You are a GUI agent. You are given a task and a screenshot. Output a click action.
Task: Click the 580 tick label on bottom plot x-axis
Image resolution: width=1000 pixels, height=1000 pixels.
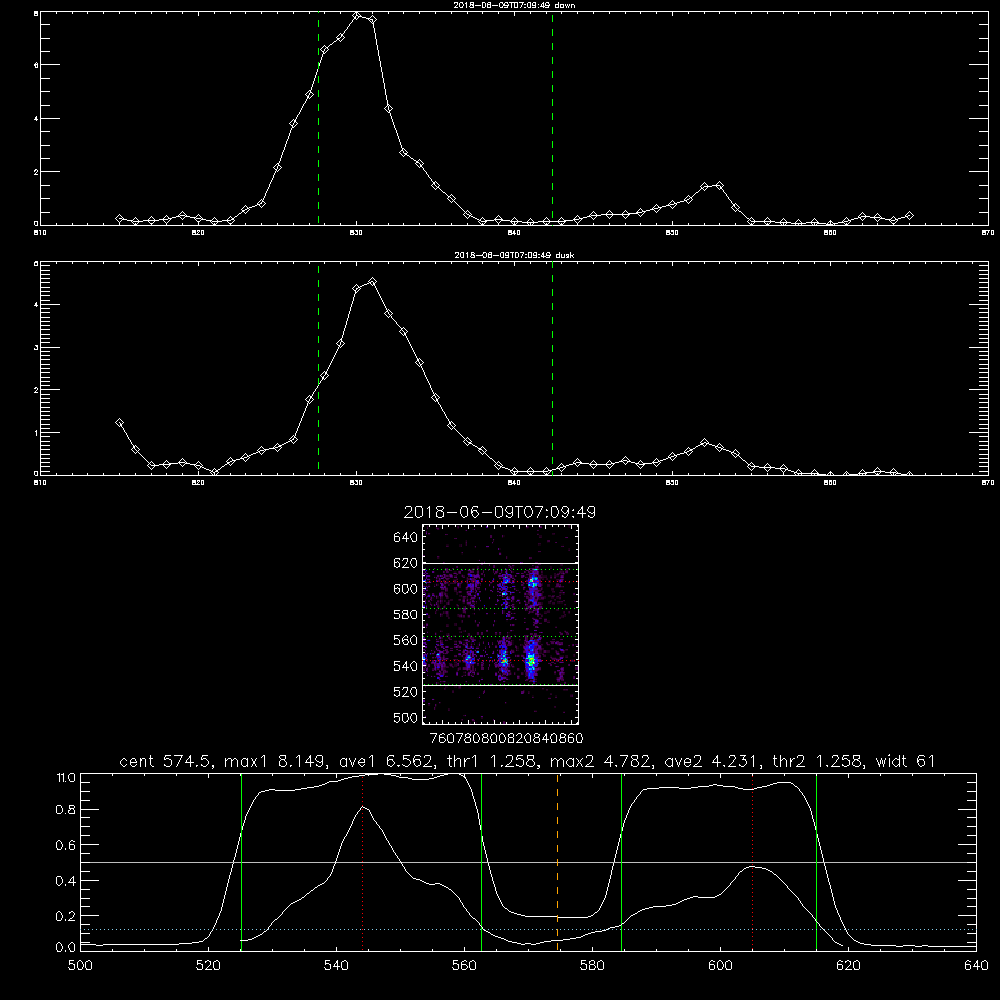click(592, 966)
